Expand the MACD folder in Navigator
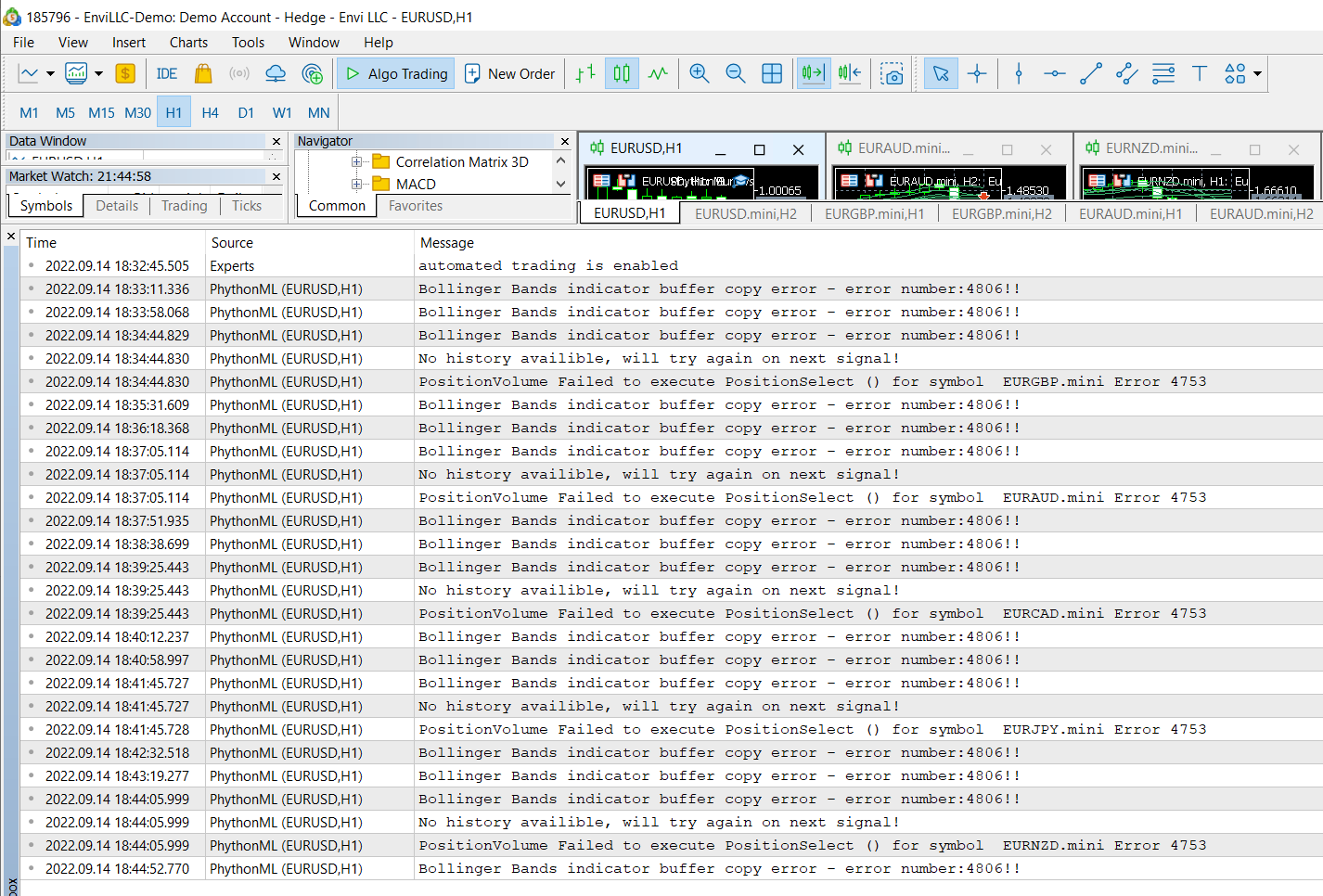Viewport: 1323px width, 896px height. tap(356, 185)
